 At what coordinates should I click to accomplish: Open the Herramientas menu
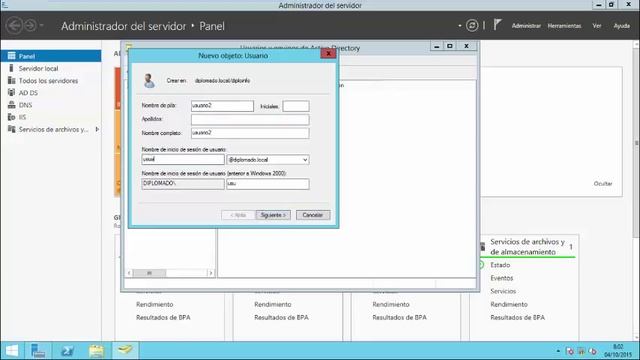pyautogui.click(x=564, y=26)
